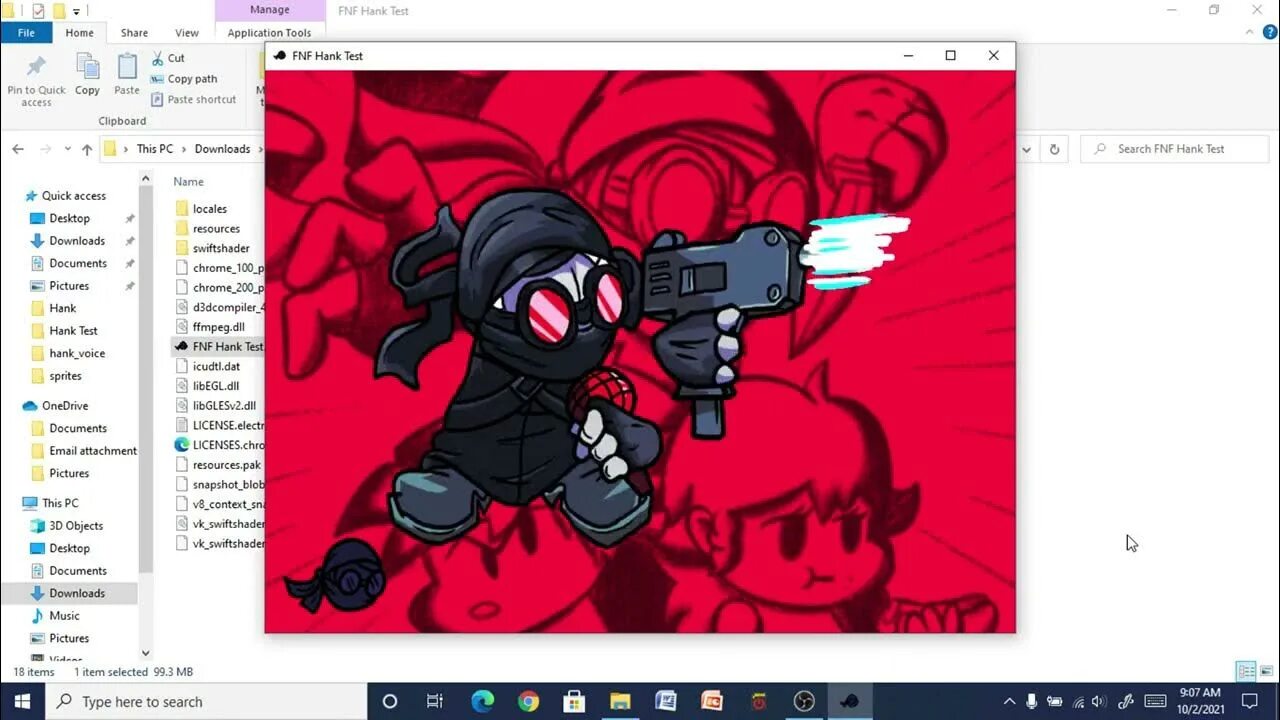Select the Manage contextual tab

click(x=269, y=10)
